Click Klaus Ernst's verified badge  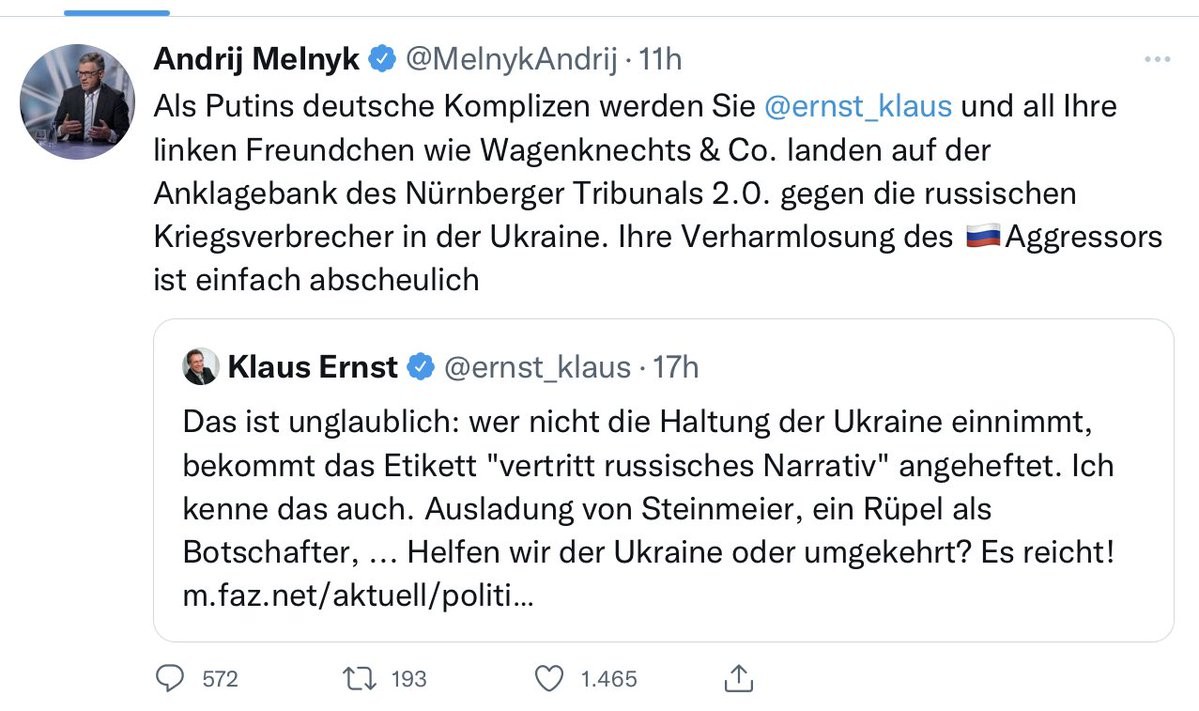421,368
